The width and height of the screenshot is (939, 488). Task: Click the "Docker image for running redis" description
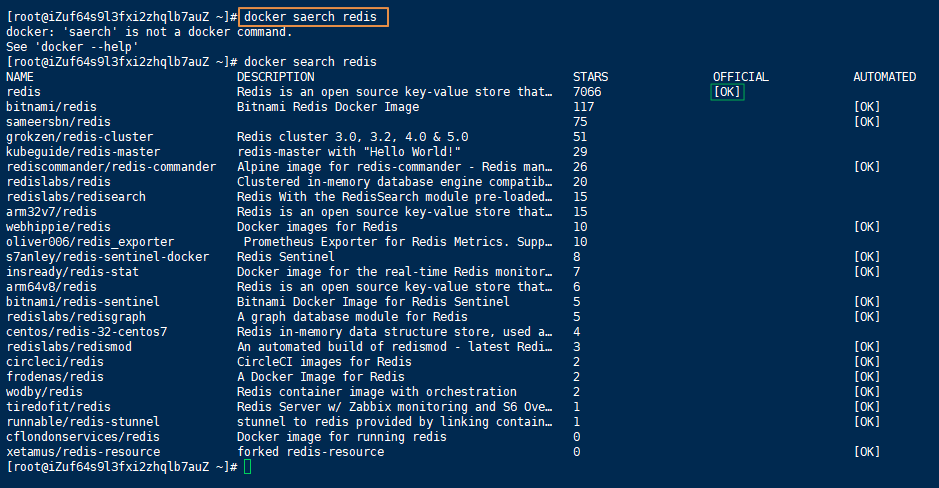point(342,437)
